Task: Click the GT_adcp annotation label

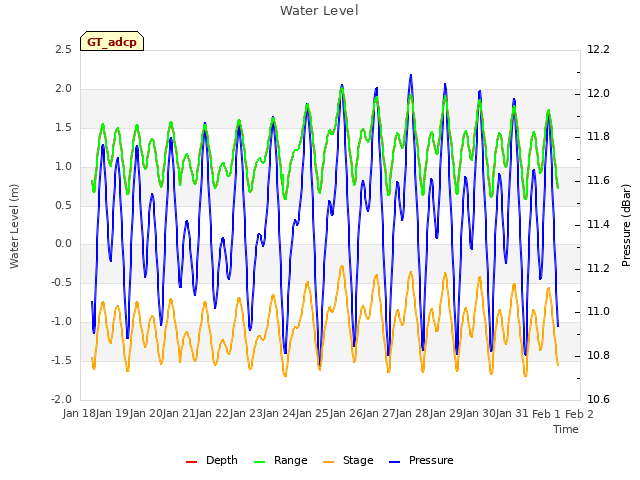Action: click(x=112, y=42)
